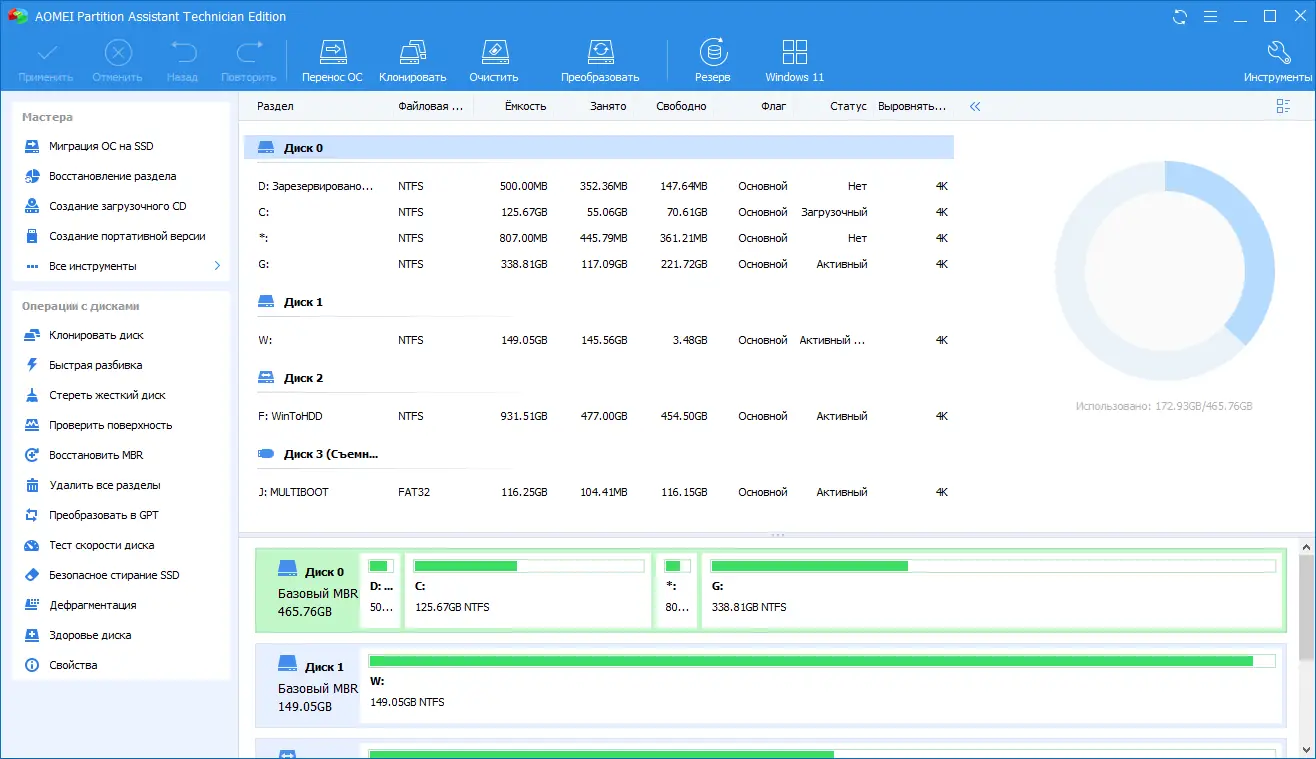Image resolution: width=1316 pixels, height=759 pixels.
Task: Open the Восстановление раздела wizard
Action: point(99,176)
